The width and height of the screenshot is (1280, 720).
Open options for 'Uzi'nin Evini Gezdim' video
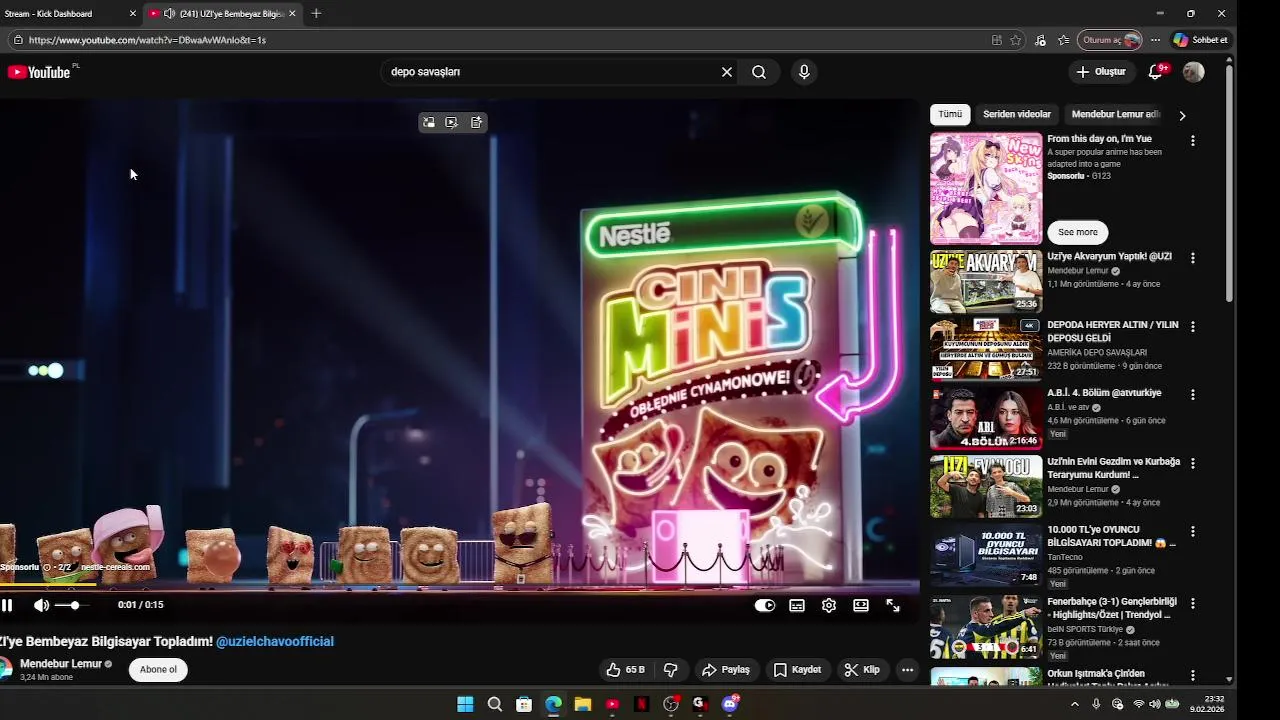point(1192,464)
